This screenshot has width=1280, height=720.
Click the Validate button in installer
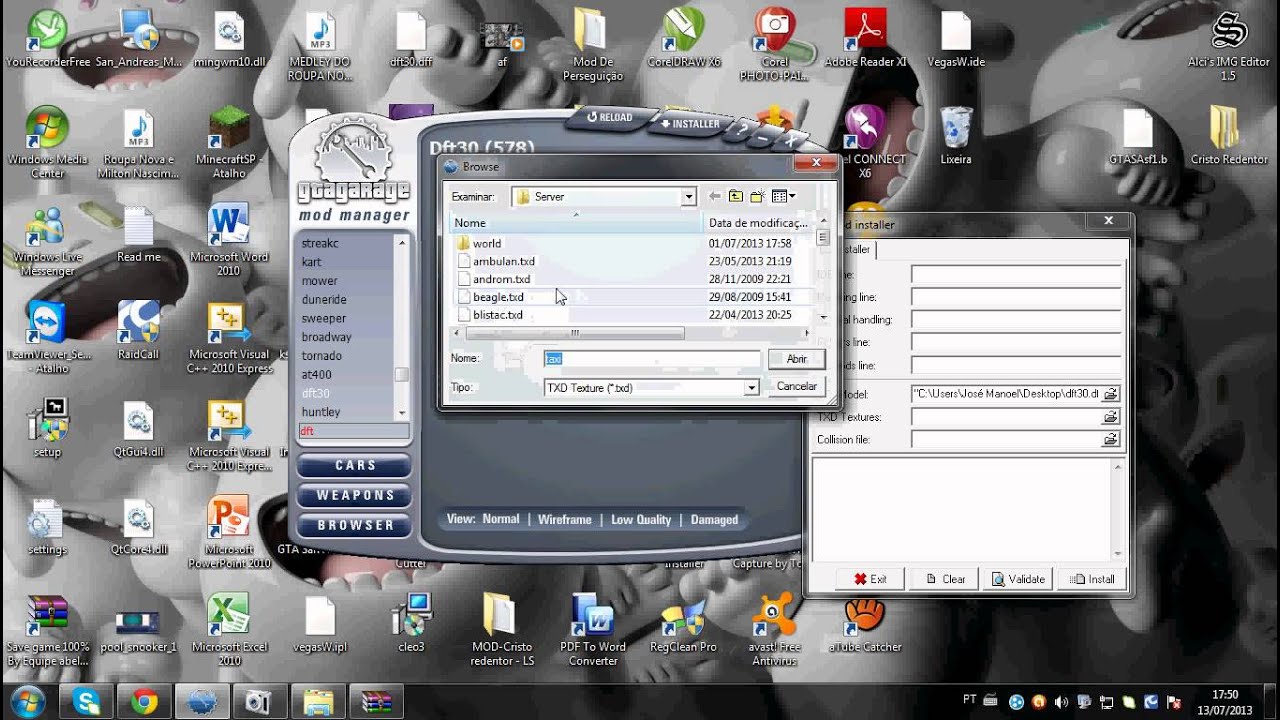click(x=1019, y=579)
